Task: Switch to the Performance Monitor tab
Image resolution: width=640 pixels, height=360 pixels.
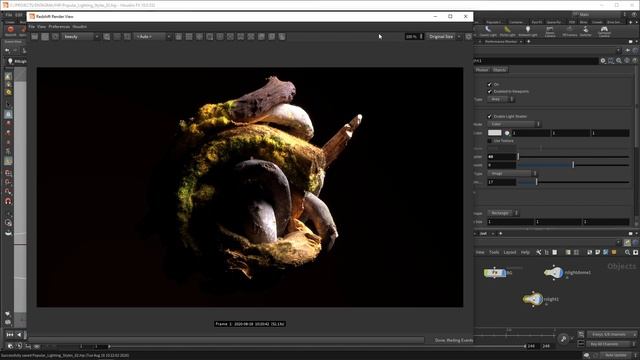Action: pos(501,42)
